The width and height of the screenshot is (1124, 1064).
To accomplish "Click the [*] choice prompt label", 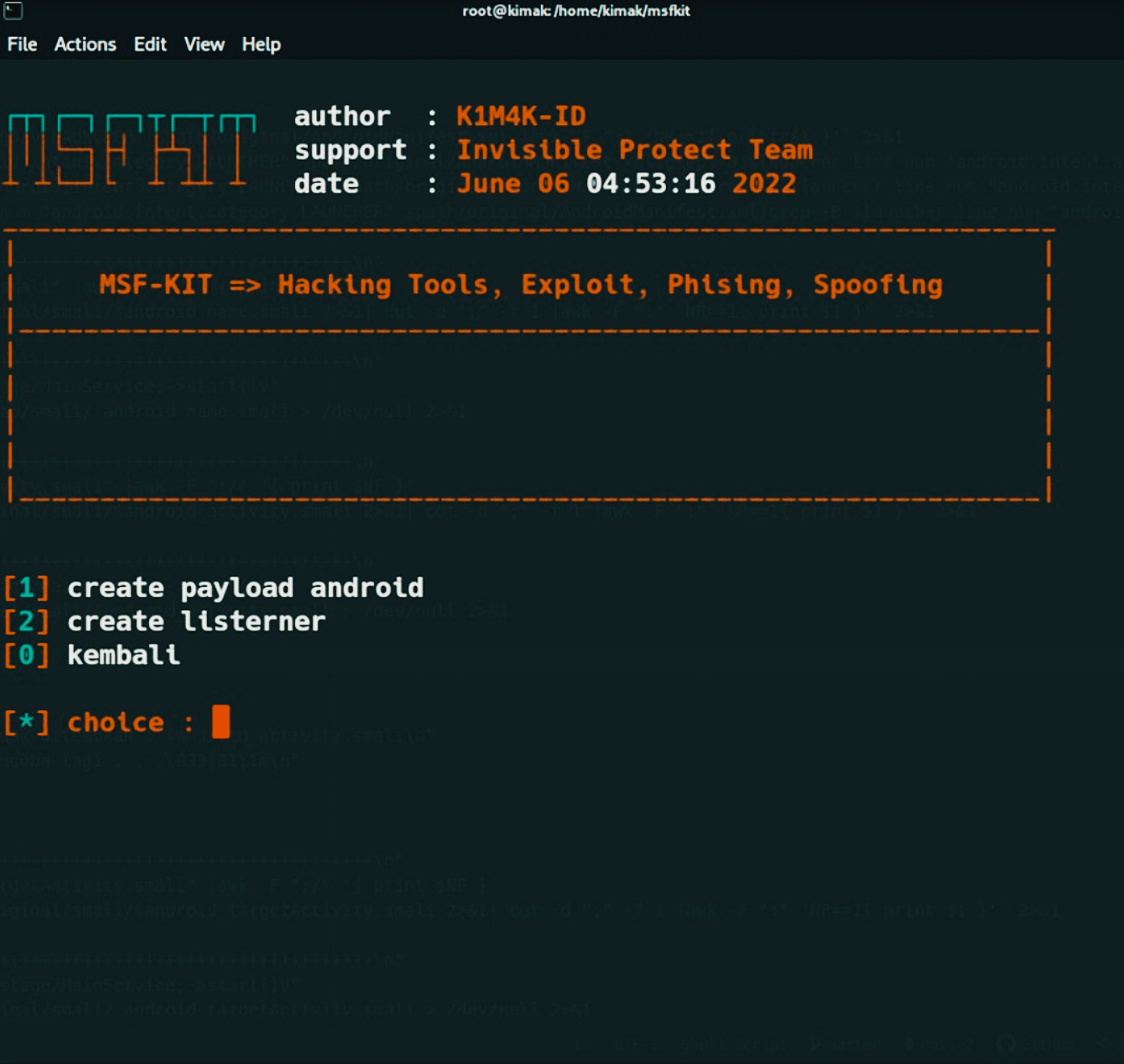I will click(x=25, y=722).
